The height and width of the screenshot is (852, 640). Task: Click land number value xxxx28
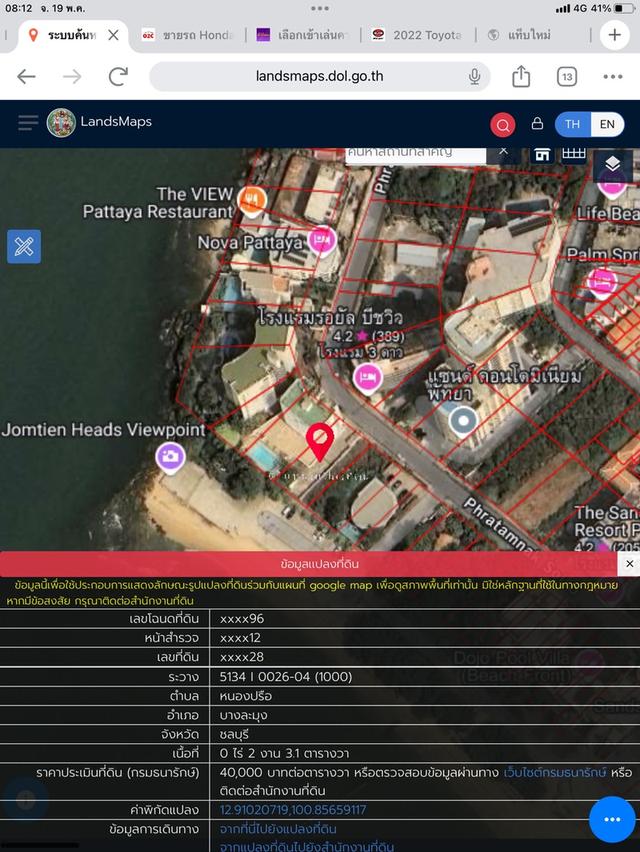point(242,656)
